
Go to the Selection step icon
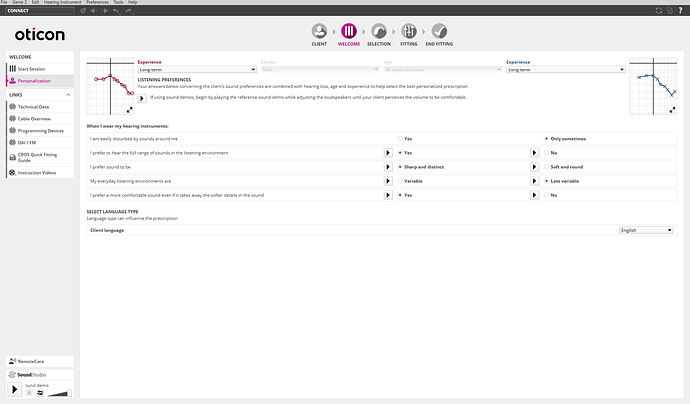pyautogui.click(x=379, y=31)
